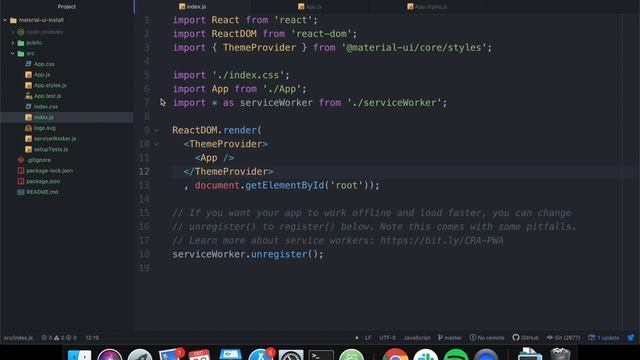Click No remote in the status bar
640x360 pixels.
[487, 338]
